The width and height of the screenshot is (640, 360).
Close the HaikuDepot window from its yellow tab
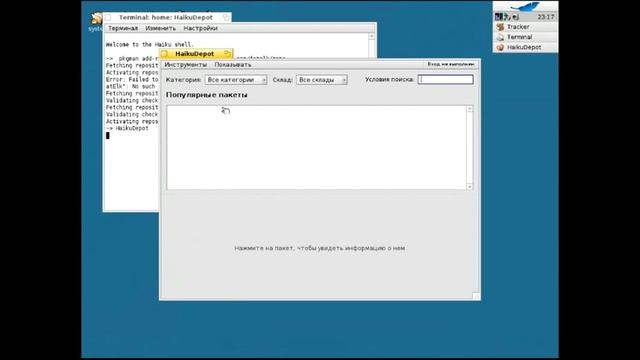(164, 54)
